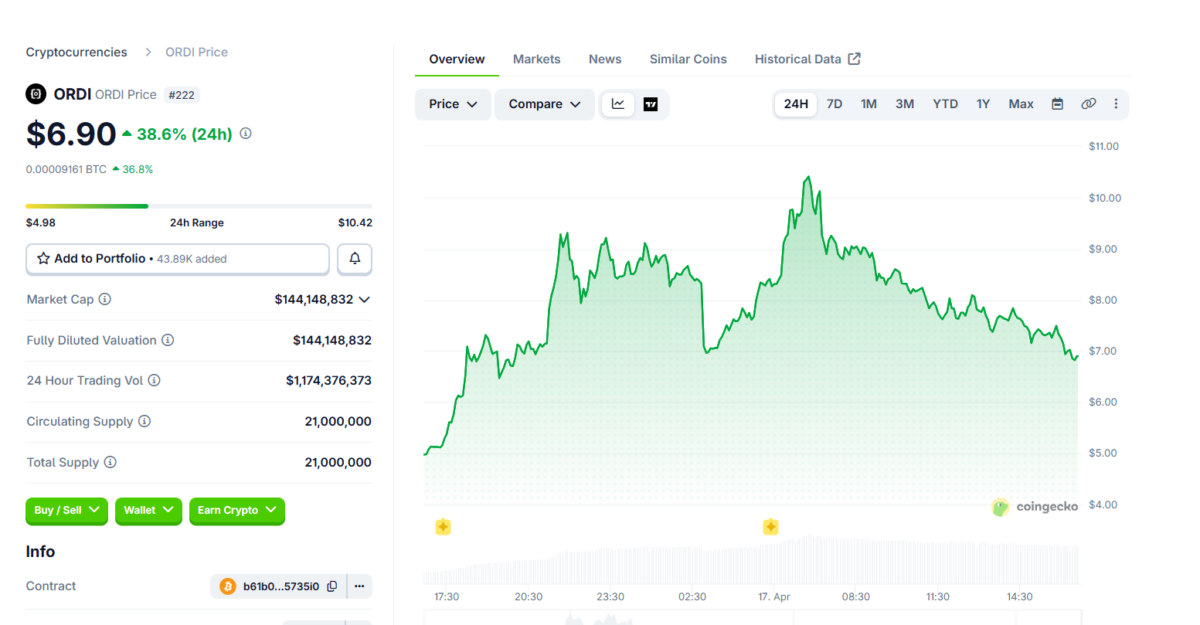The width and height of the screenshot is (1200, 625).
Task: Open the Price dropdown
Action: point(452,103)
